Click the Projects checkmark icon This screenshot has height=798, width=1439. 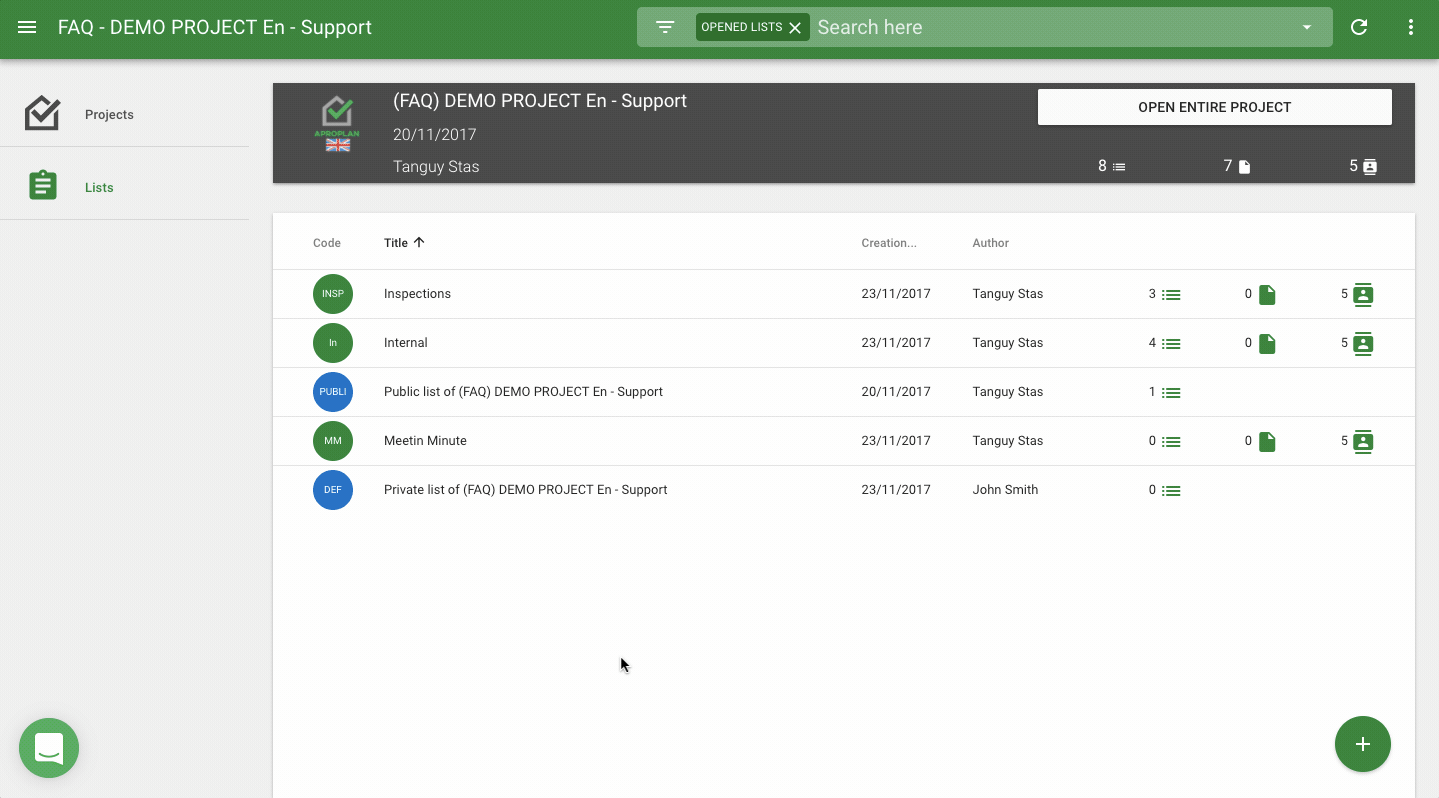click(x=42, y=113)
